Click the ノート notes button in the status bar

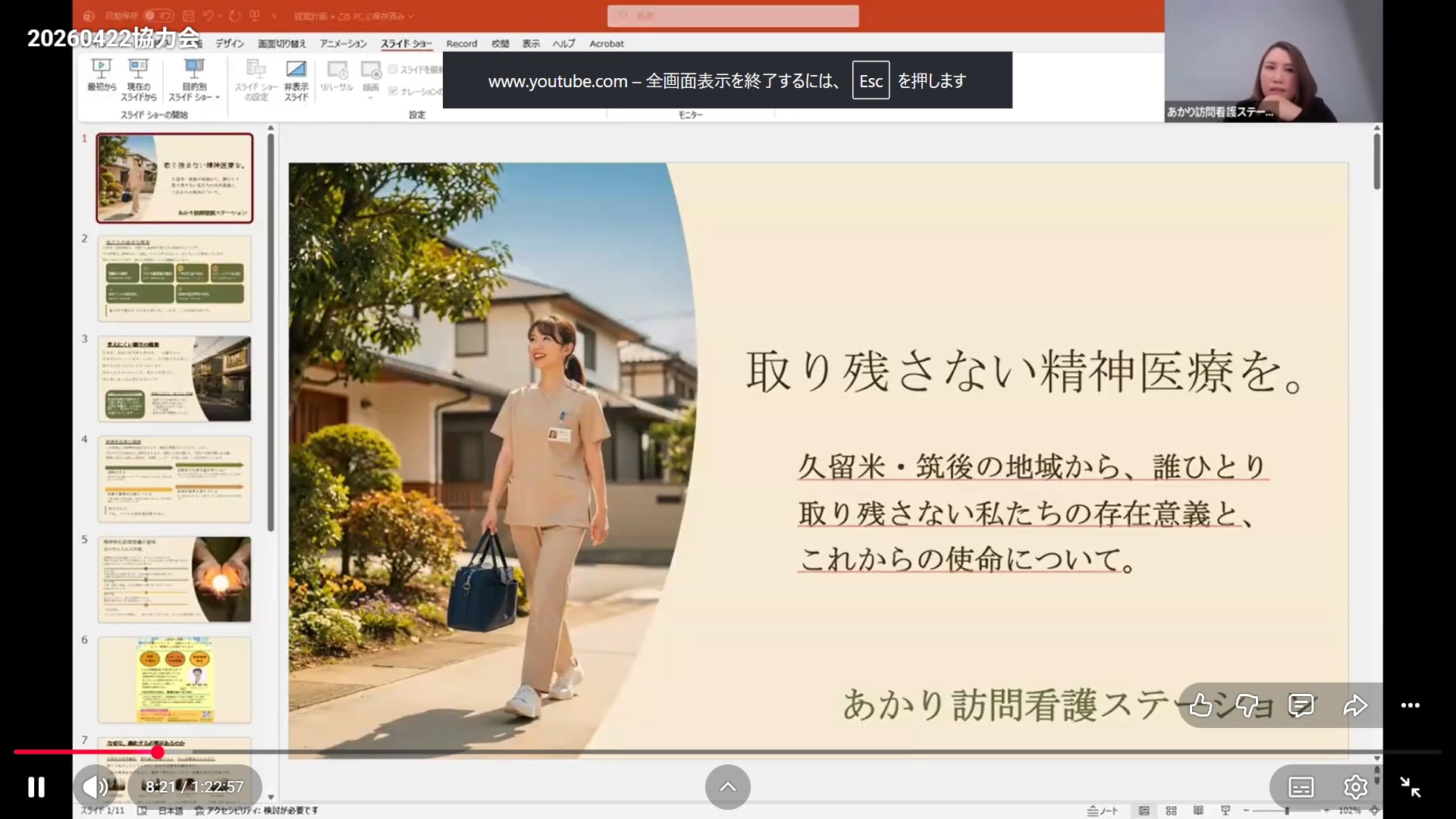pos(1103,811)
